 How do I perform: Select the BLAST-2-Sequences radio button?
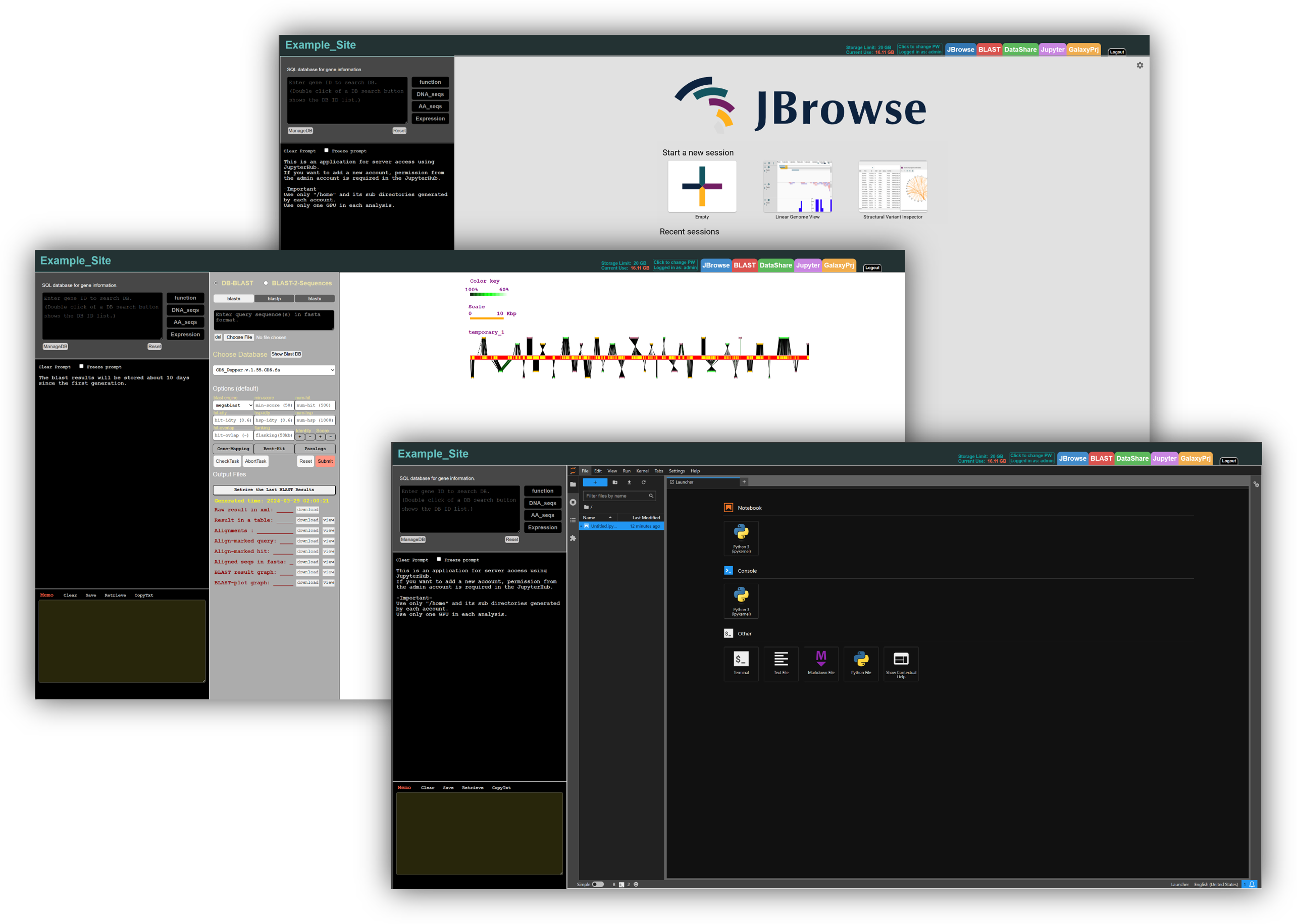click(x=266, y=283)
